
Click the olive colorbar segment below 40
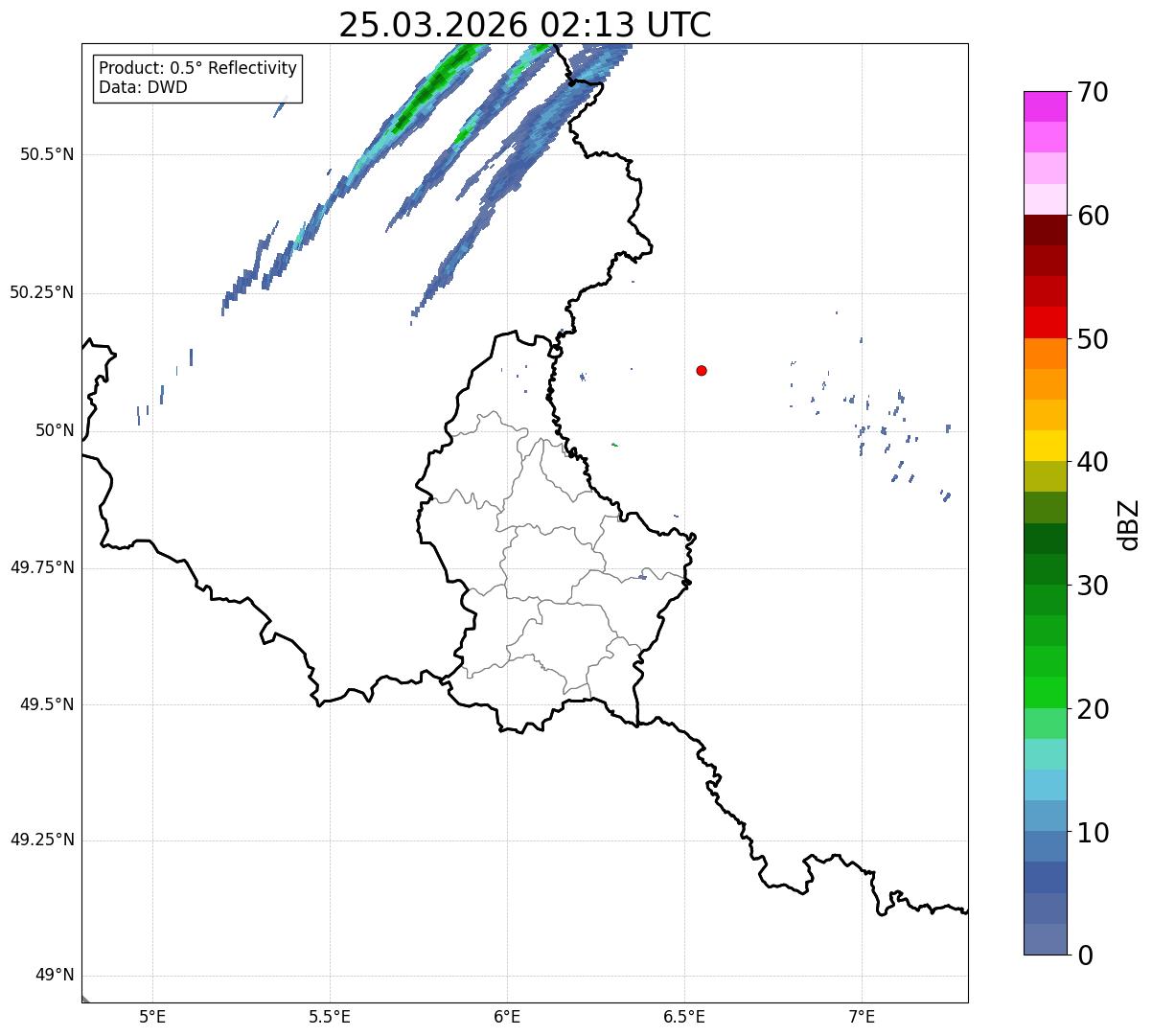[x=1045, y=476]
